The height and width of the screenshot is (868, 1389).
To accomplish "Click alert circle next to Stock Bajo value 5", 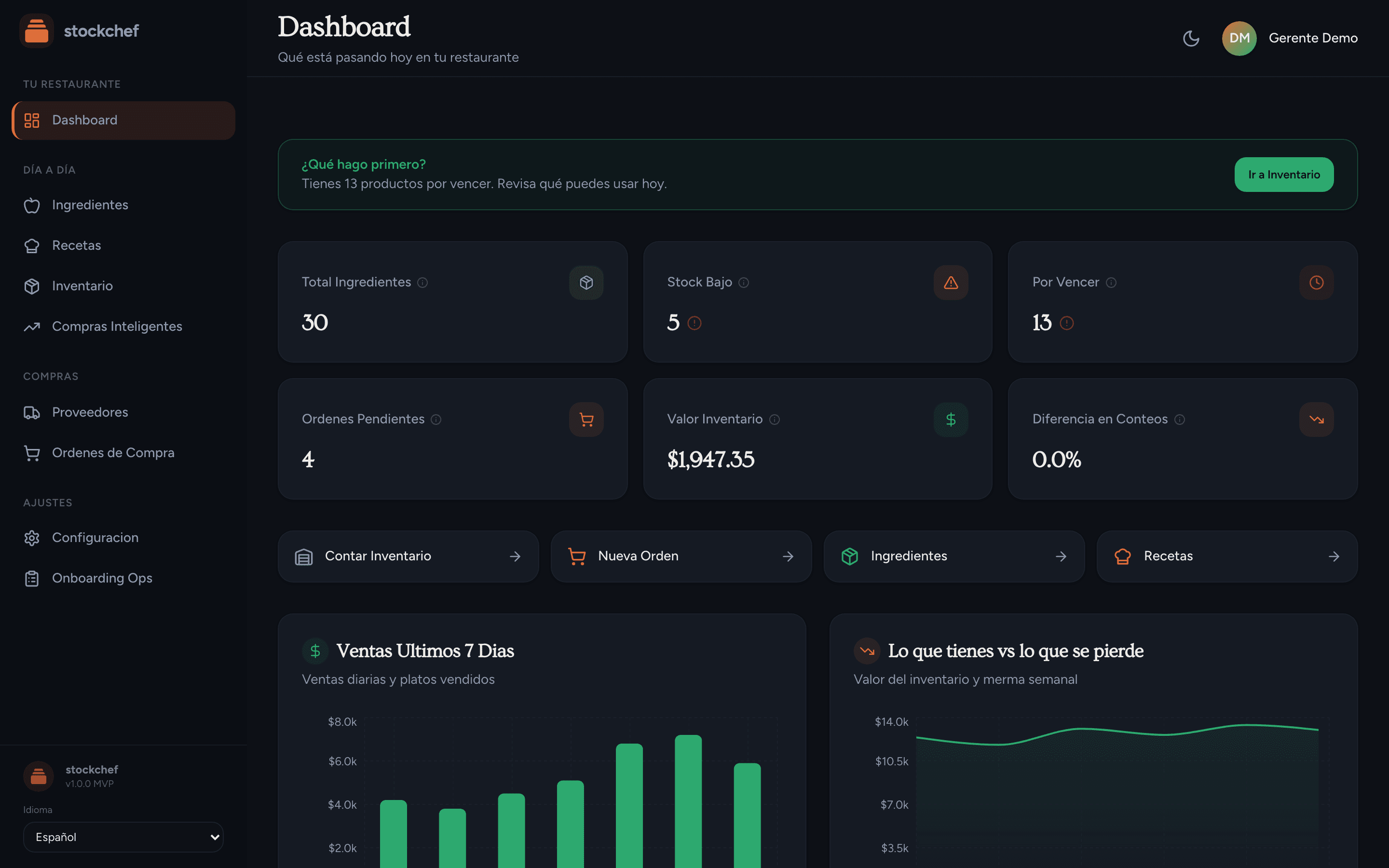I will (694, 323).
